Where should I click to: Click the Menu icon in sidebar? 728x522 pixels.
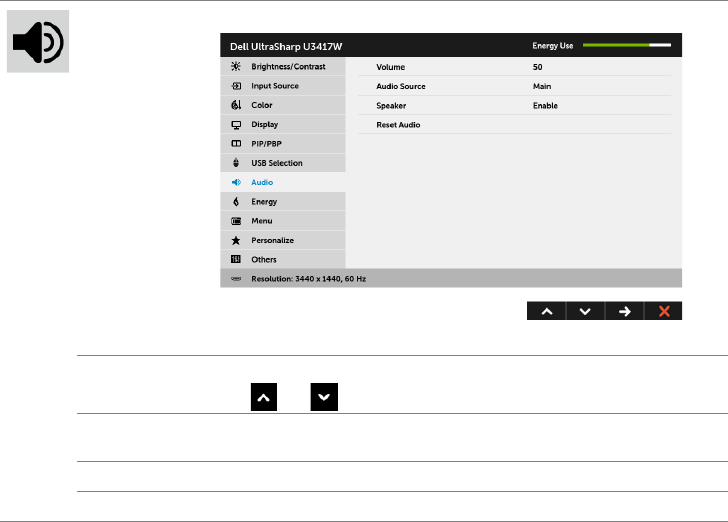pyautogui.click(x=236, y=221)
